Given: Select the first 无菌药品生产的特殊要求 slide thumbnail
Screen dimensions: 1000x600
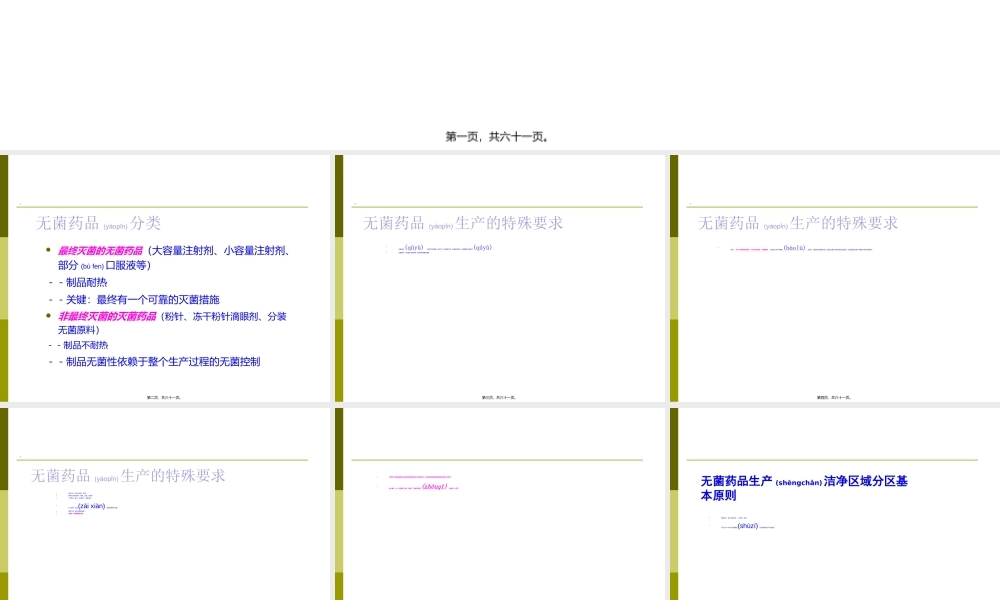Looking at the screenshot, I should point(498,277).
